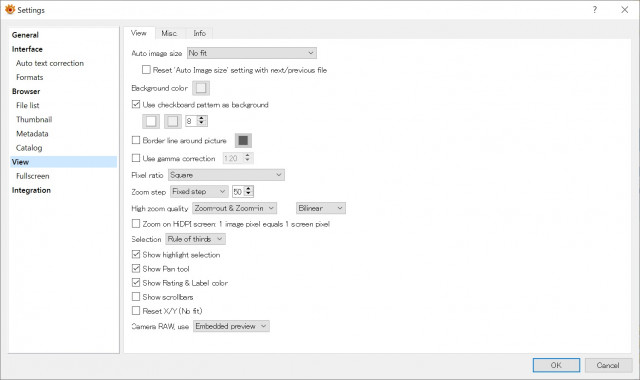Viewport: 640px width, 380px height.
Task: Click the Cancel button
Action: (x=608, y=365)
